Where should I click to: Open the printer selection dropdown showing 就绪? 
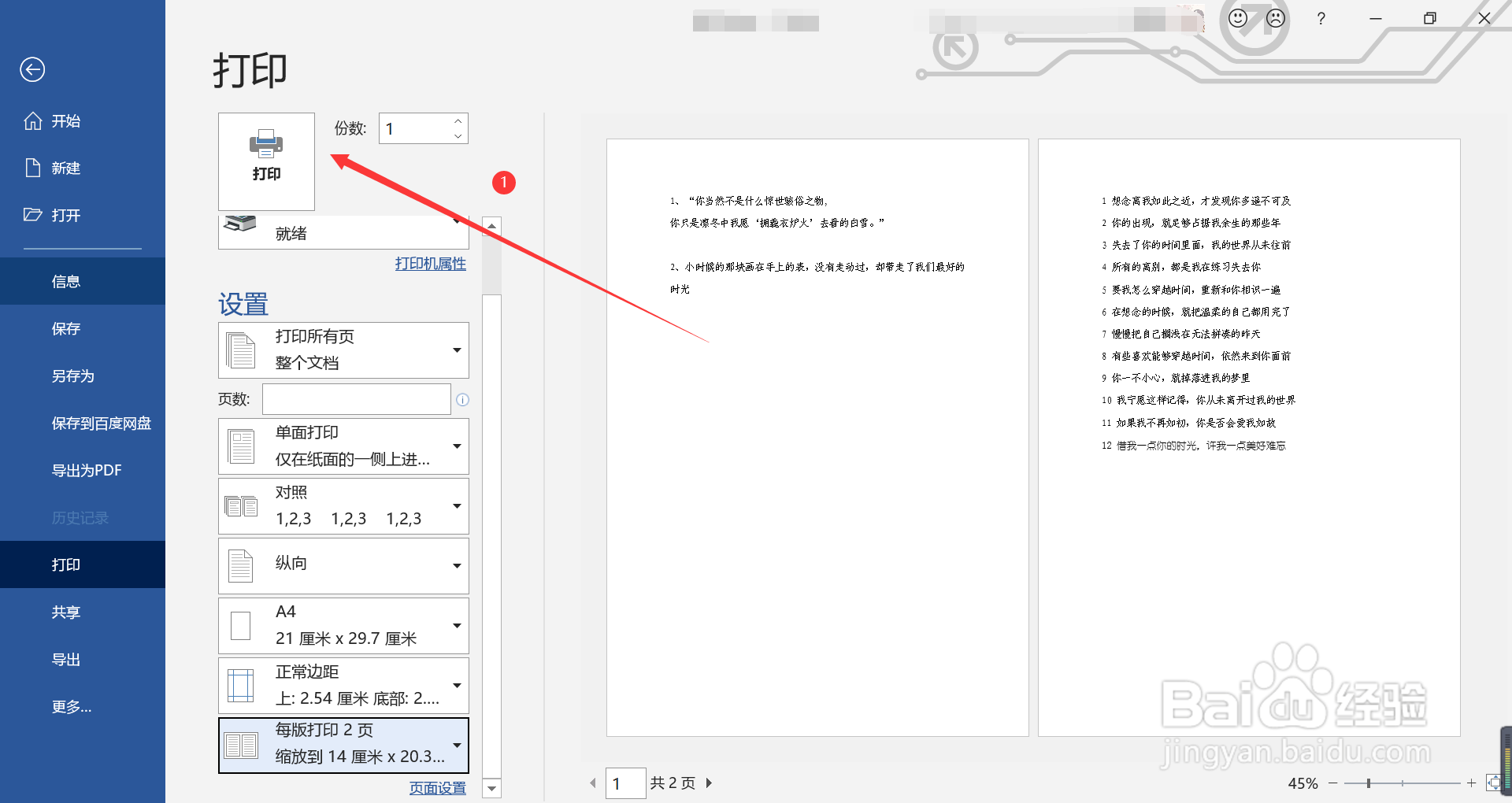pos(343,232)
